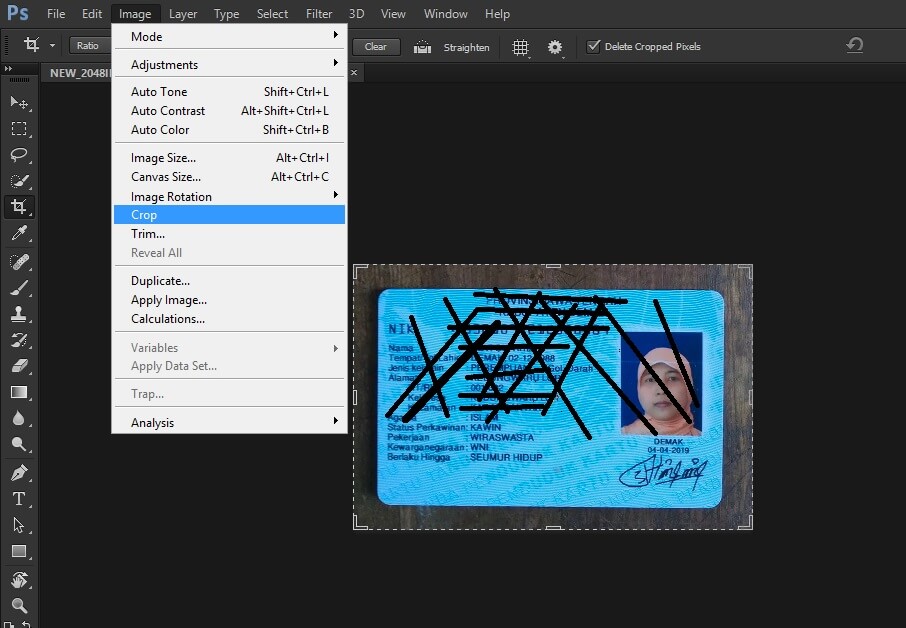
Task: Choose Auto Color menu item
Action: click(229, 129)
